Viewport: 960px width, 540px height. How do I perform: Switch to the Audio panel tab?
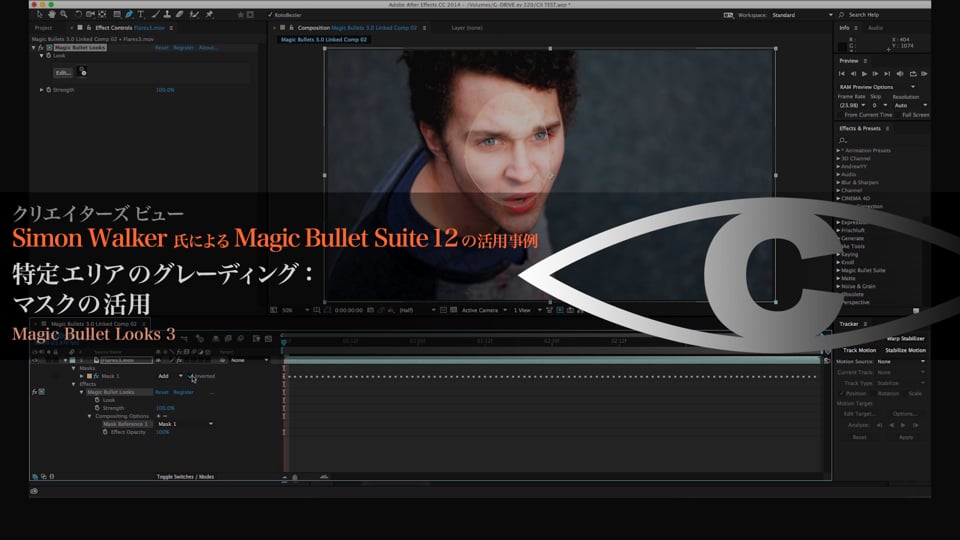(x=876, y=28)
